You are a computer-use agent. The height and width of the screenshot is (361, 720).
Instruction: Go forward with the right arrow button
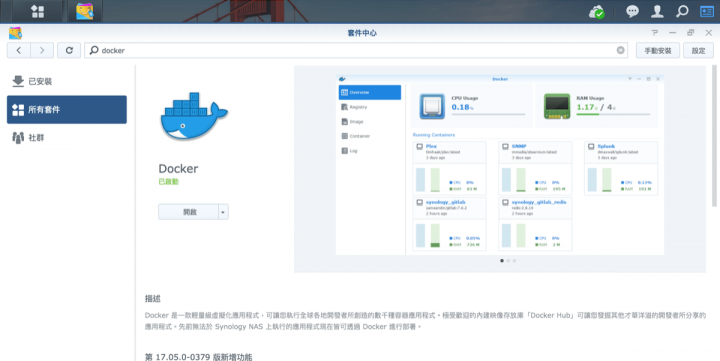(x=42, y=51)
